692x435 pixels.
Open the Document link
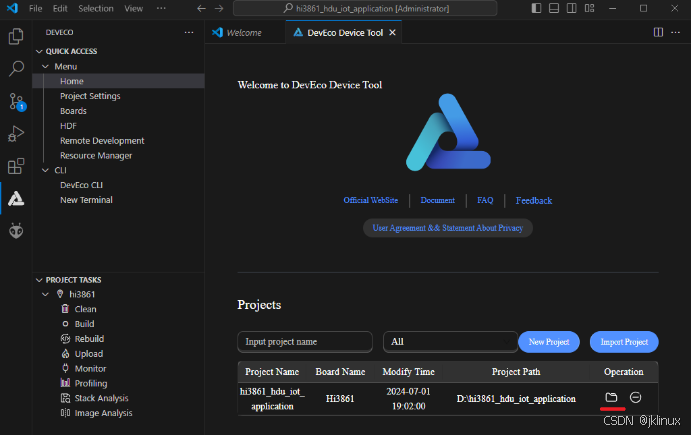437,200
